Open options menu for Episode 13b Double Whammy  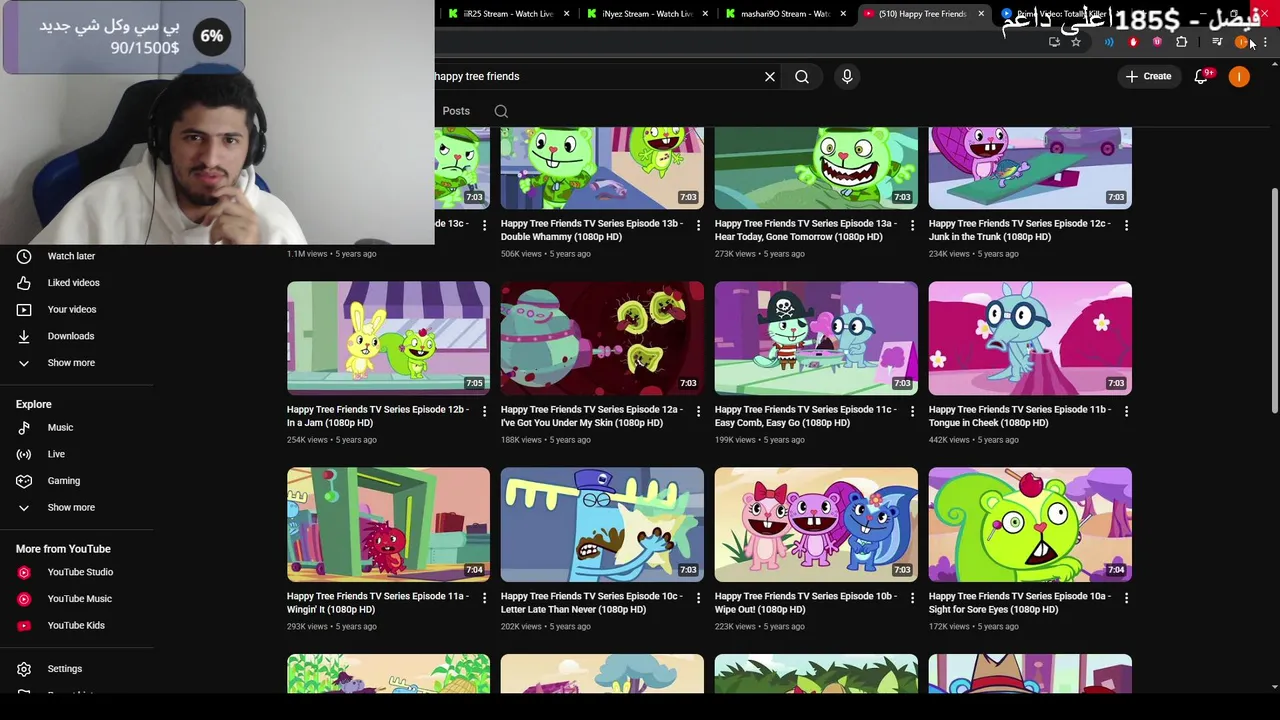[698, 225]
